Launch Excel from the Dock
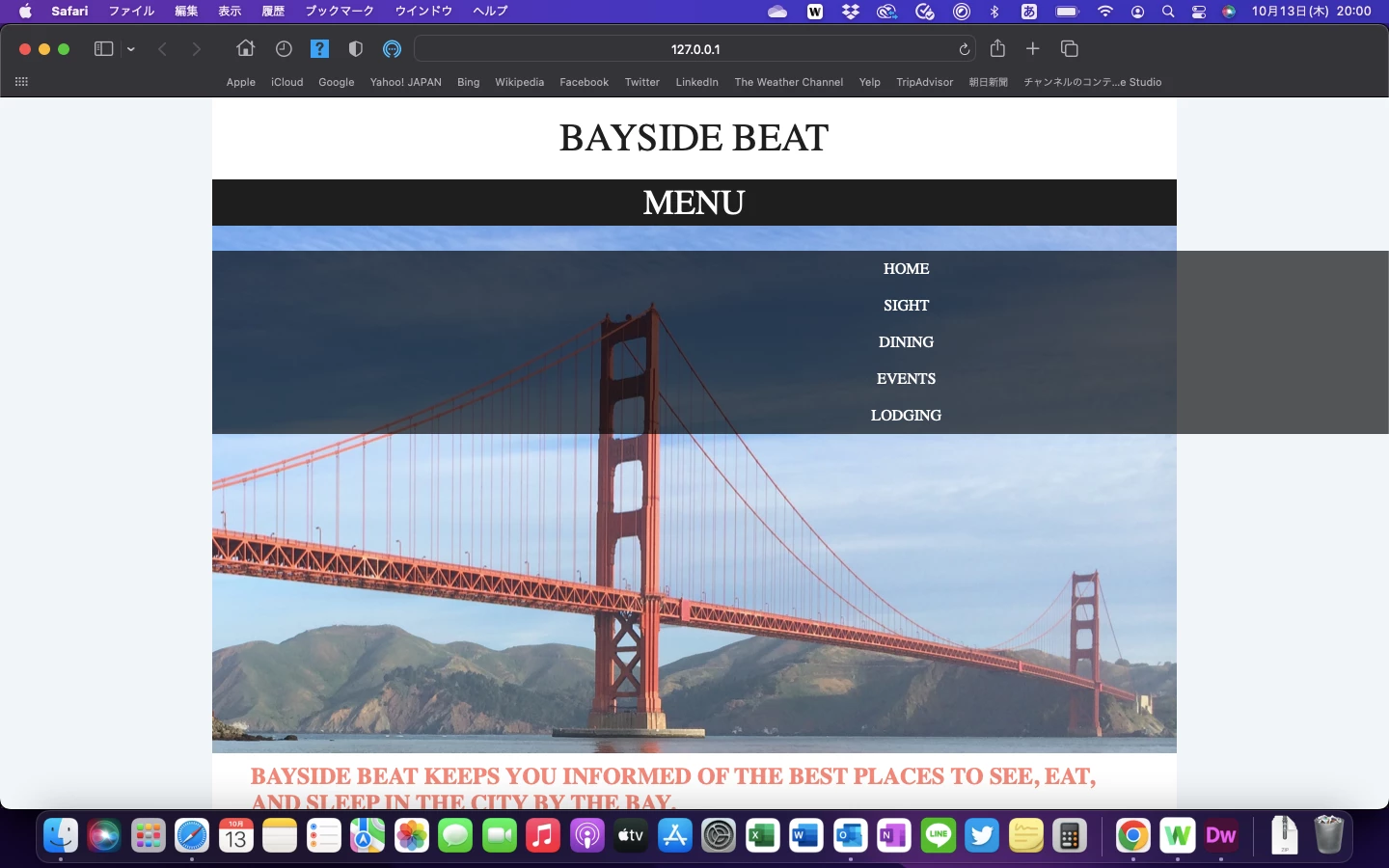 coord(763,836)
